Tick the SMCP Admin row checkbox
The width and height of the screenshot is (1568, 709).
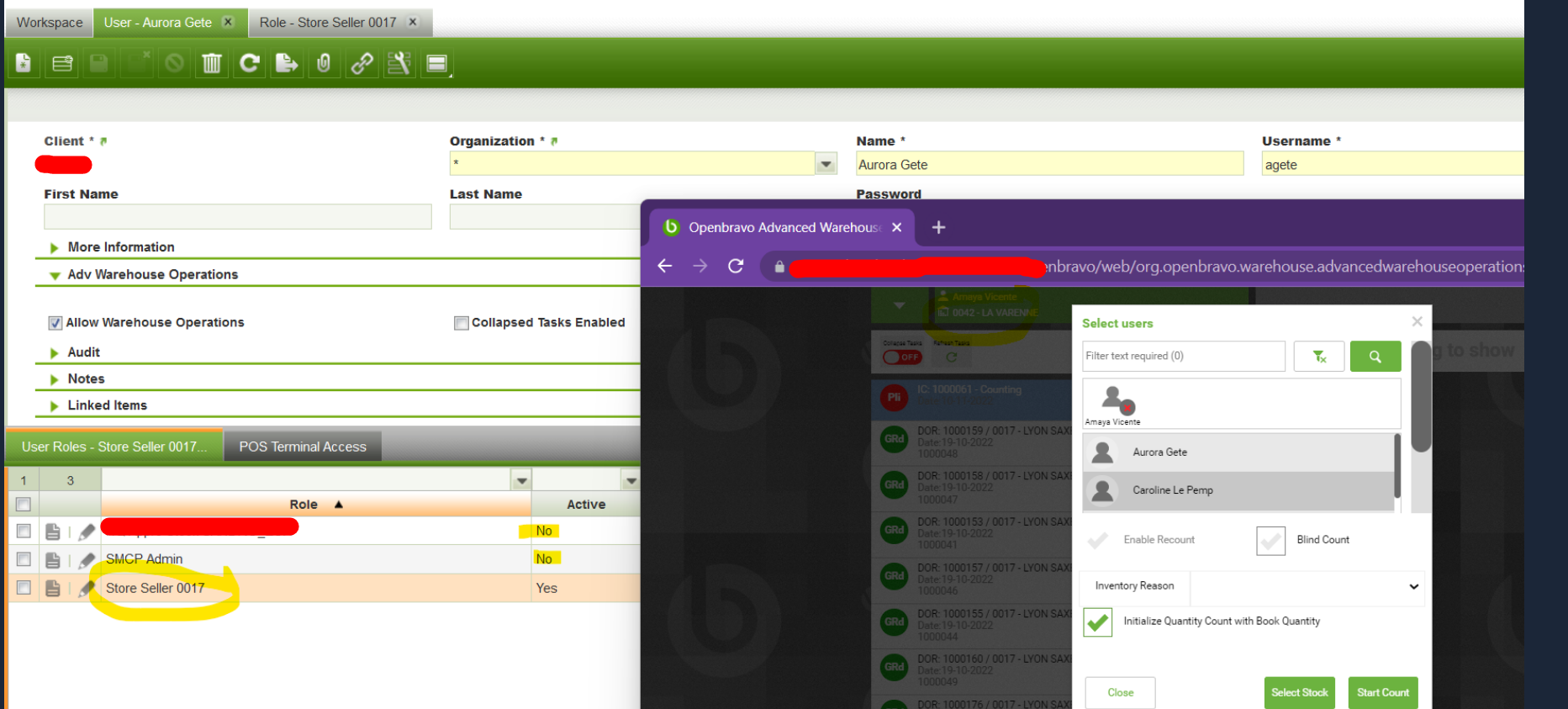point(24,559)
